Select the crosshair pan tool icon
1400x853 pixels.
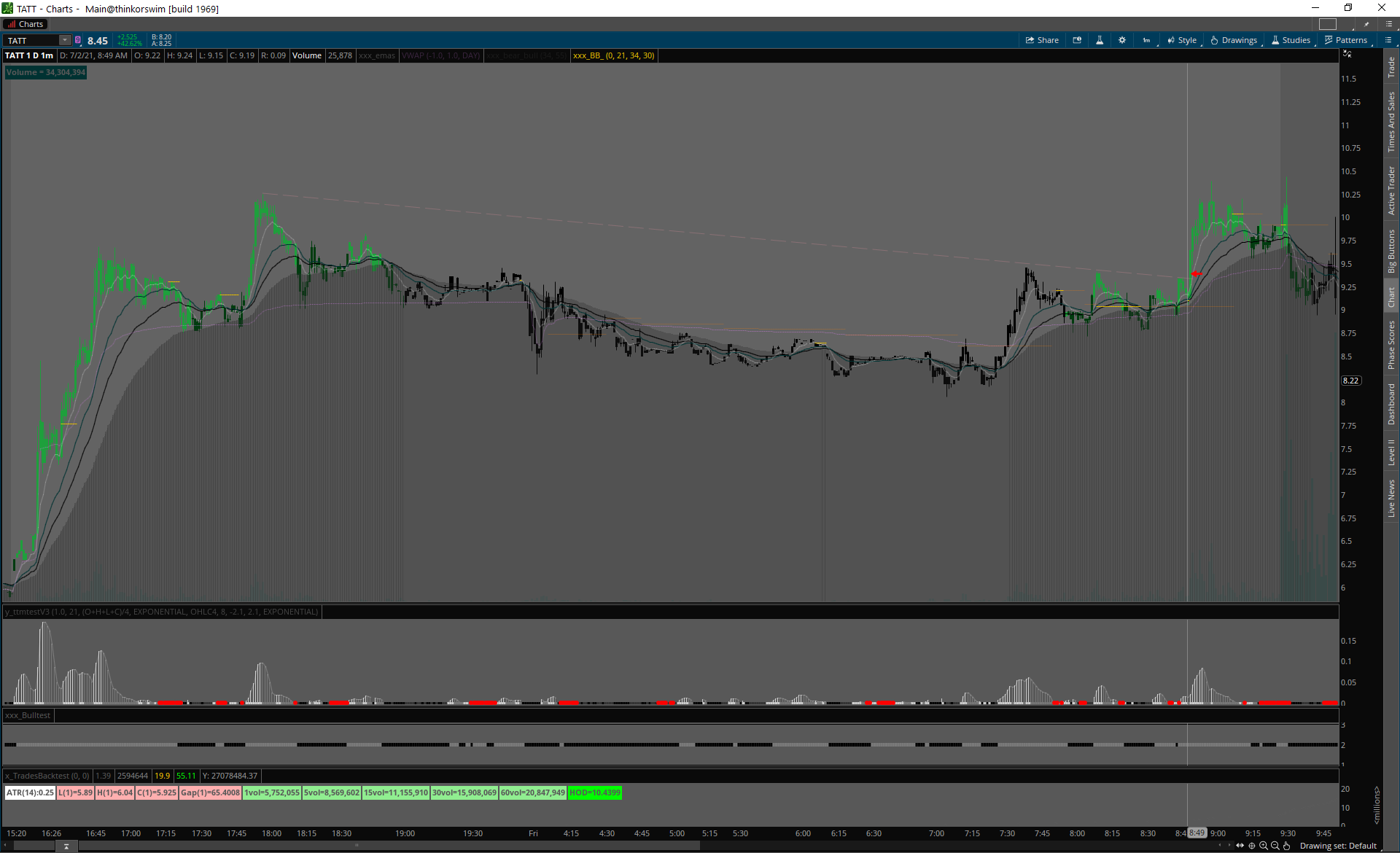(1252, 846)
